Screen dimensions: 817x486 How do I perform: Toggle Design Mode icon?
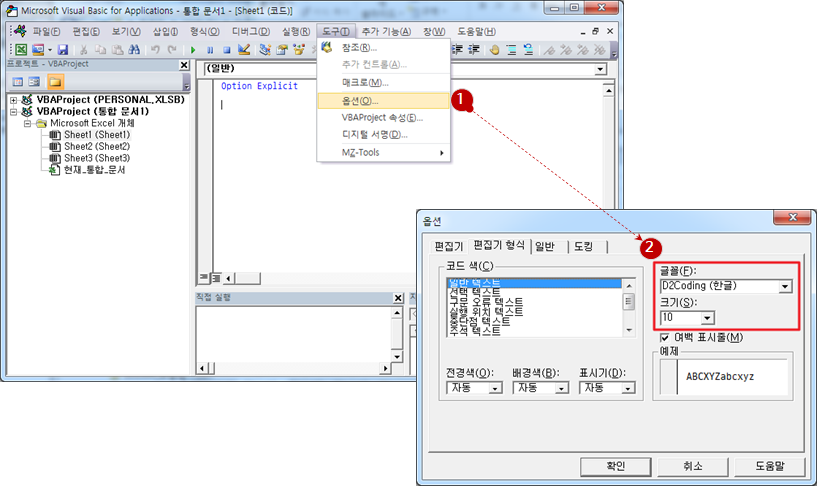pos(244,49)
